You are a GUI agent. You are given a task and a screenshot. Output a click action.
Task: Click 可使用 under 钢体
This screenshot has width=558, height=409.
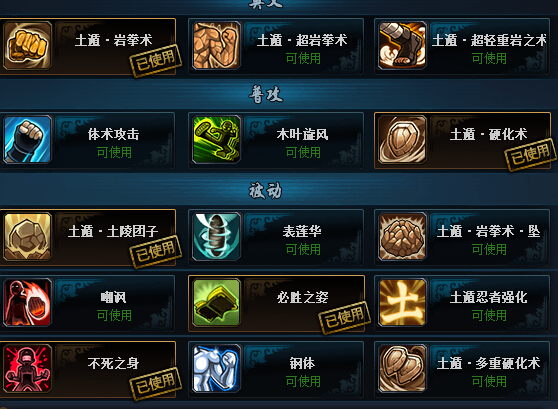pos(303,382)
